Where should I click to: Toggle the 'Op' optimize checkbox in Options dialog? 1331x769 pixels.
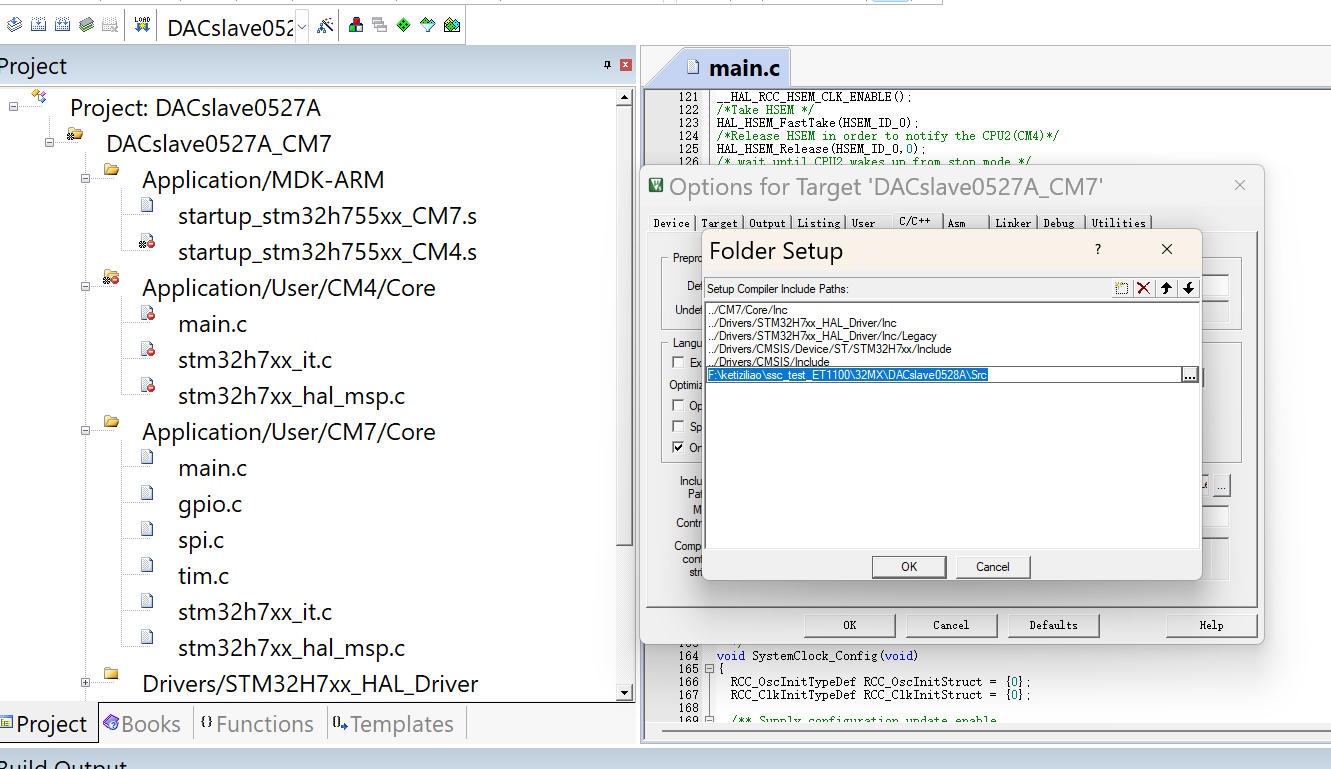pos(679,406)
